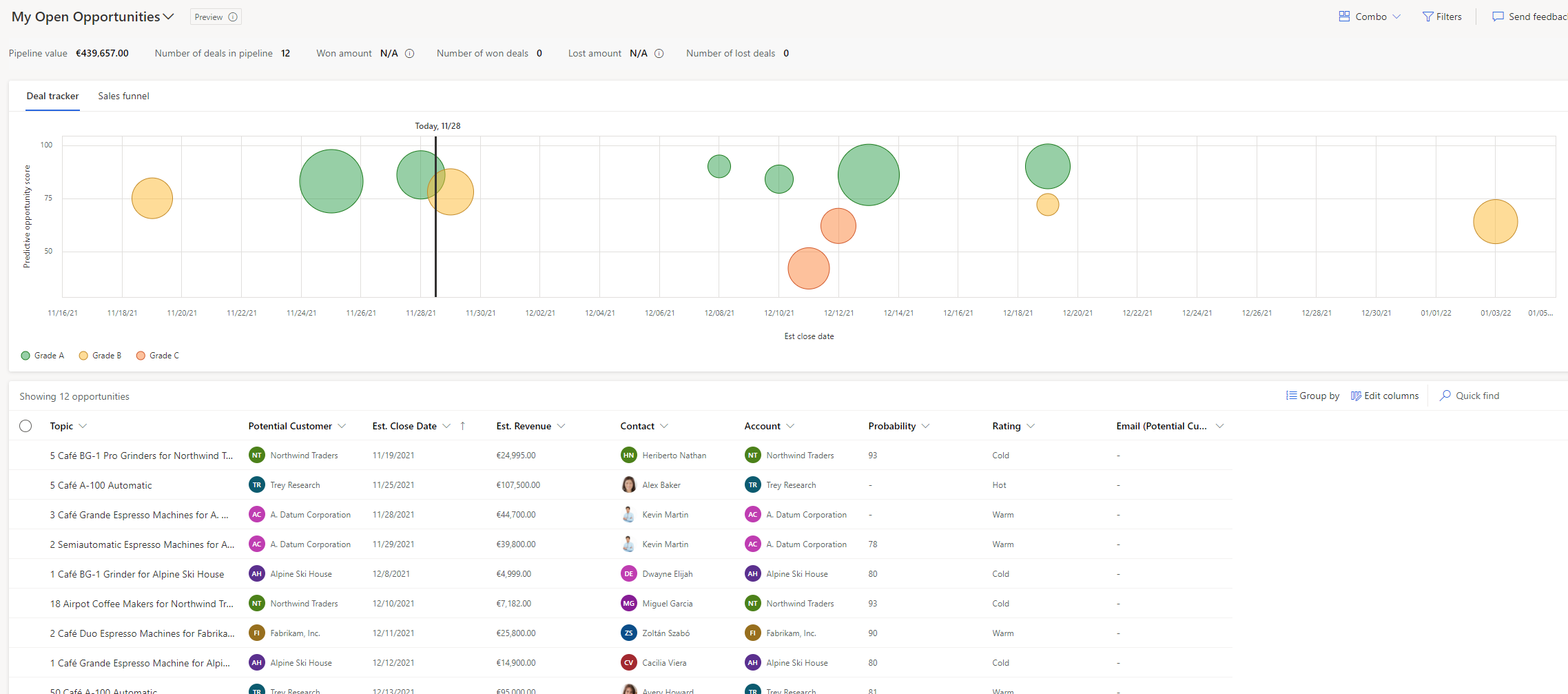Select the checkbox for 5 Café A-100 Automatic row
1568x694 pixels.
tap(26, 484)
